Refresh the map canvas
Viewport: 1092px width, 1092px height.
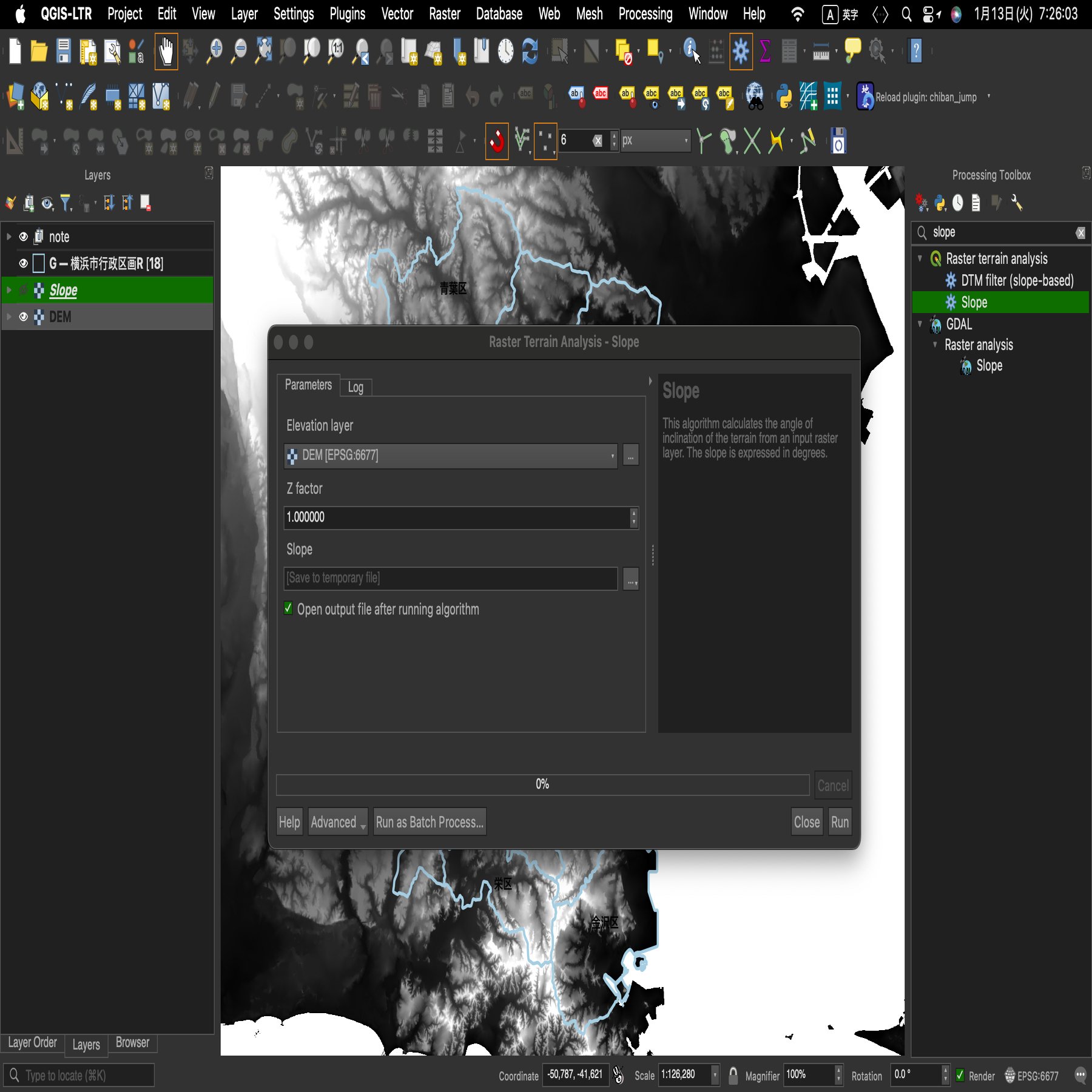coord(530,51)
